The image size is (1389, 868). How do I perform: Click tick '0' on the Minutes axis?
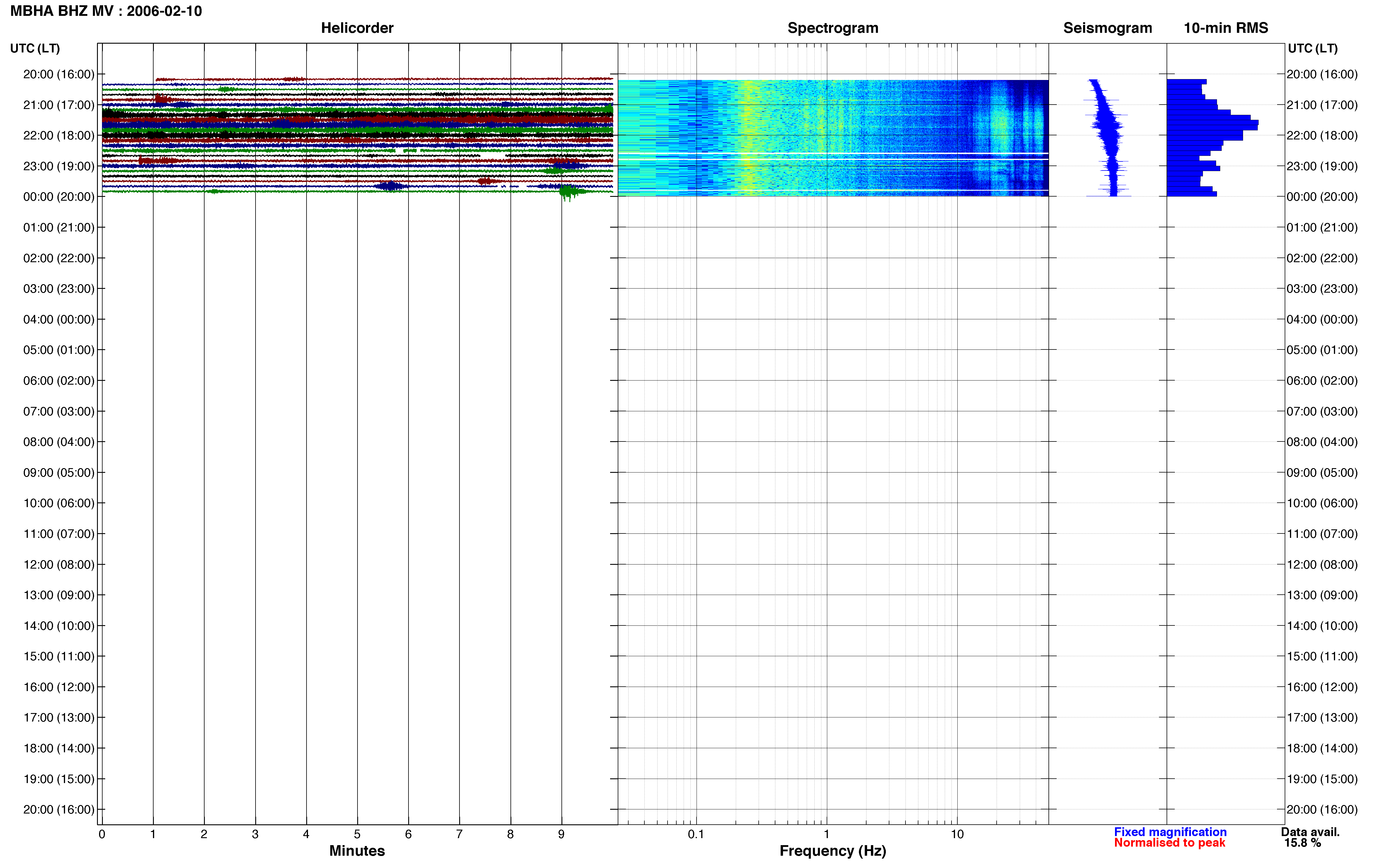pos(102,835)
